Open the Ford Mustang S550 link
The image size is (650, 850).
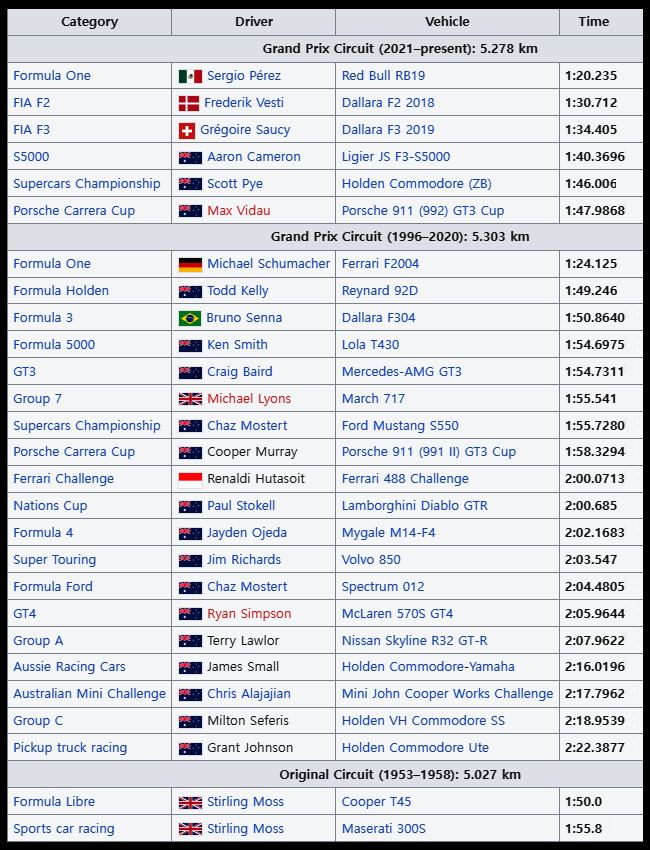click(x=400, y=426)
